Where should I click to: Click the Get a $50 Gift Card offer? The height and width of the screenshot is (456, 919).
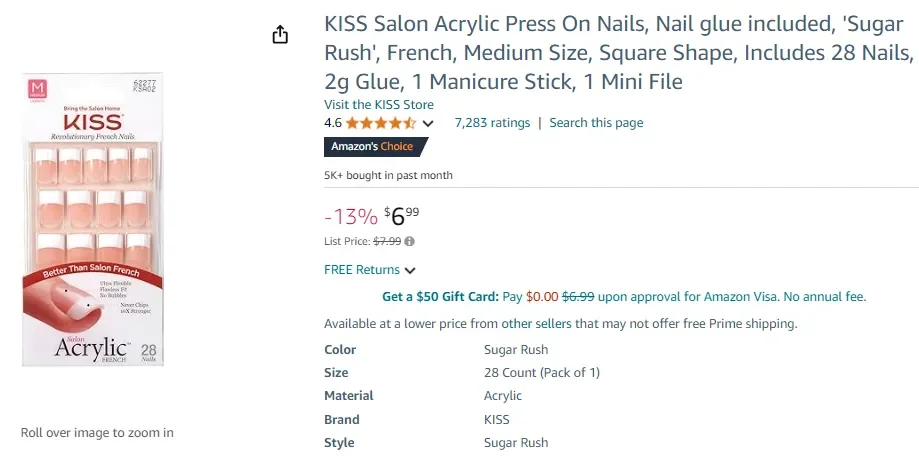tap(439, 297)
